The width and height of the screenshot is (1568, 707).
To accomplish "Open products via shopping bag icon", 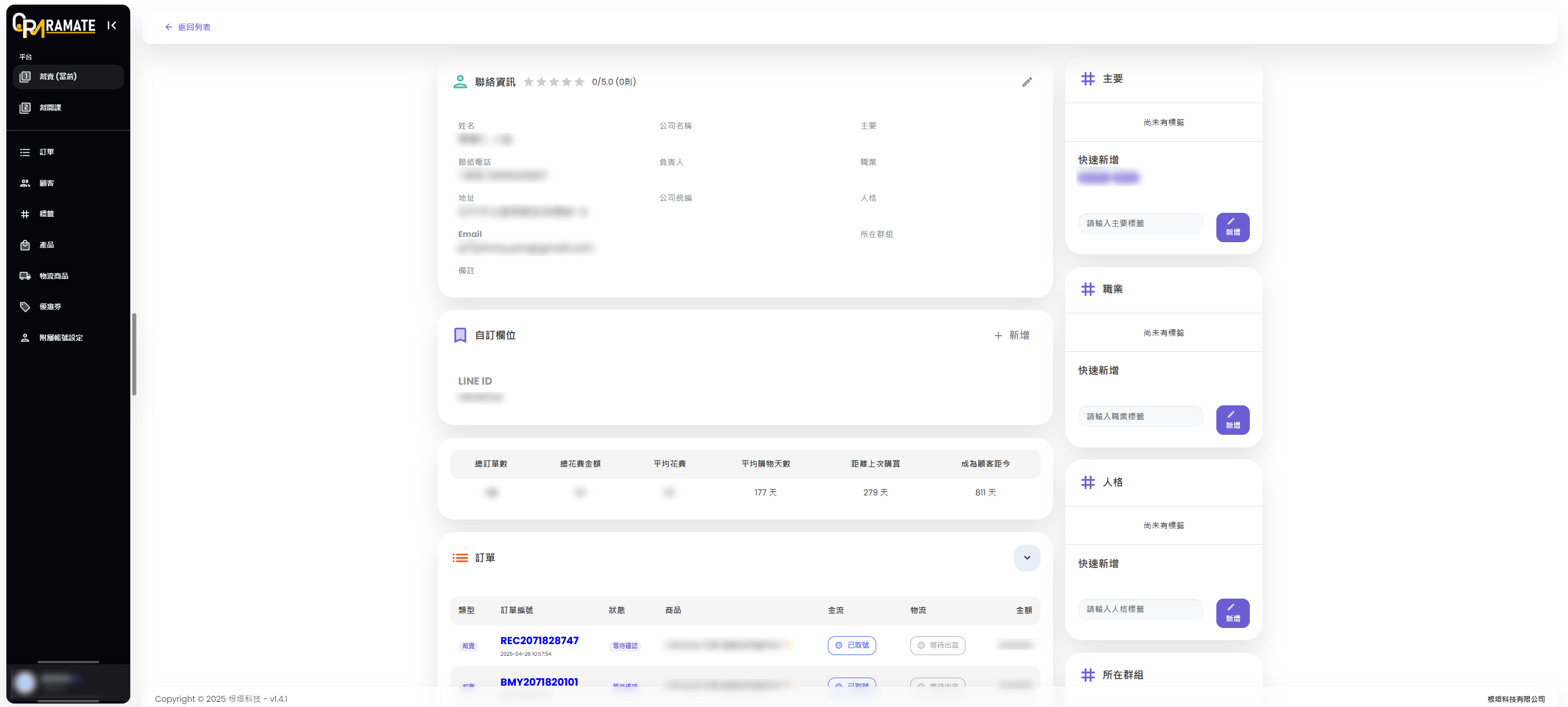I will point(25,246).
